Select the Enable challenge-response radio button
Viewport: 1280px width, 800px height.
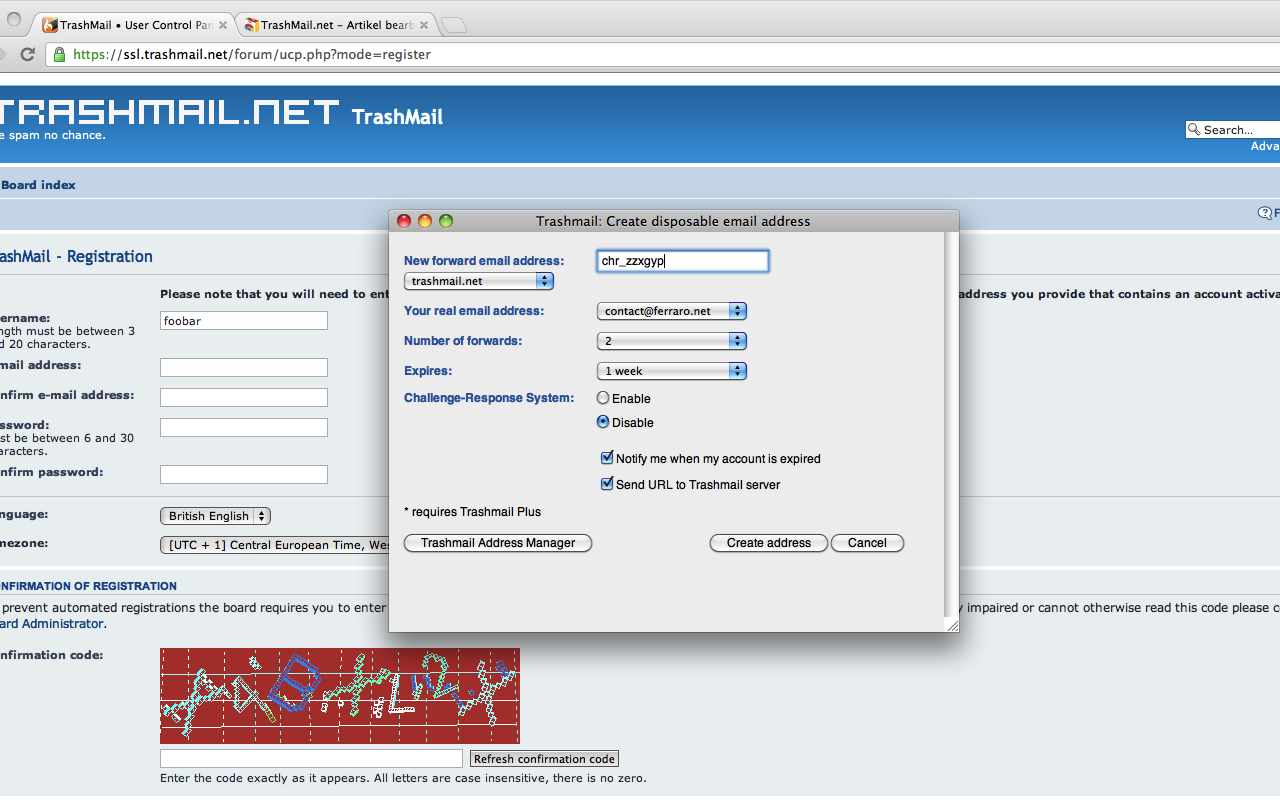[x=603, y=398]
